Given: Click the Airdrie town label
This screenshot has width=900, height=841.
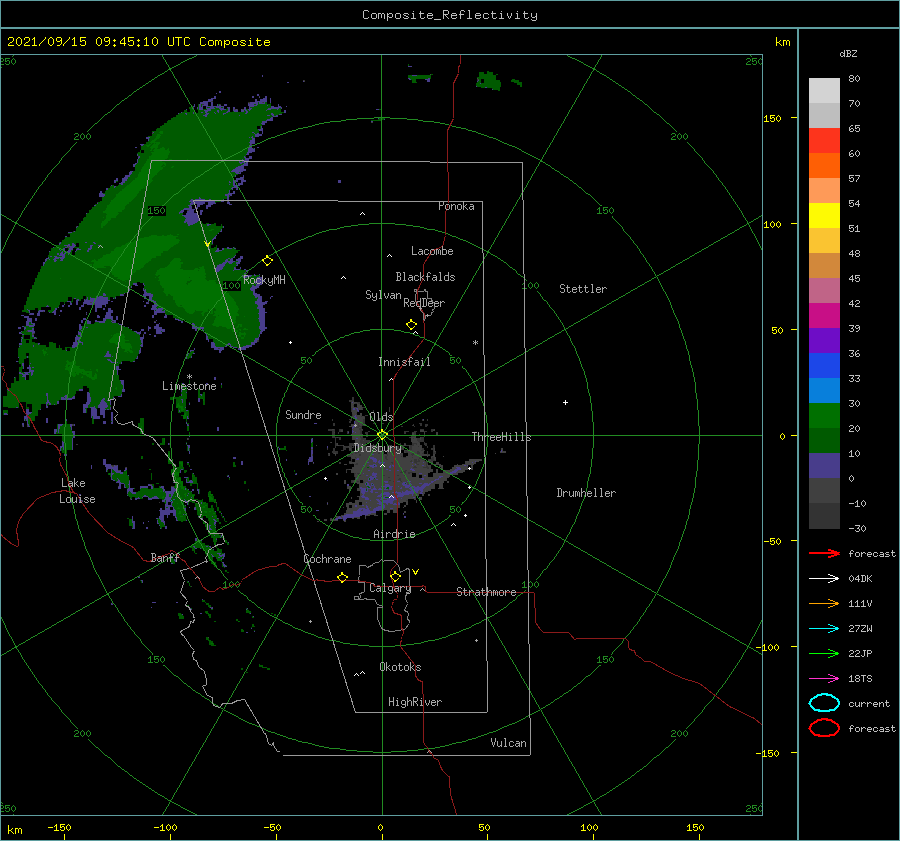Looking at the screenshot, I should (394, 534).
